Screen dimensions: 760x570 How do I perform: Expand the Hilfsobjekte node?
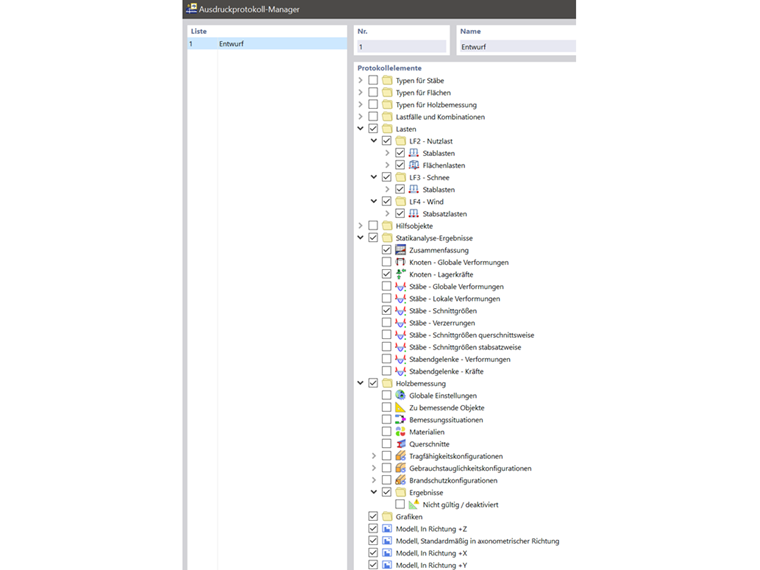pos(360,225)
